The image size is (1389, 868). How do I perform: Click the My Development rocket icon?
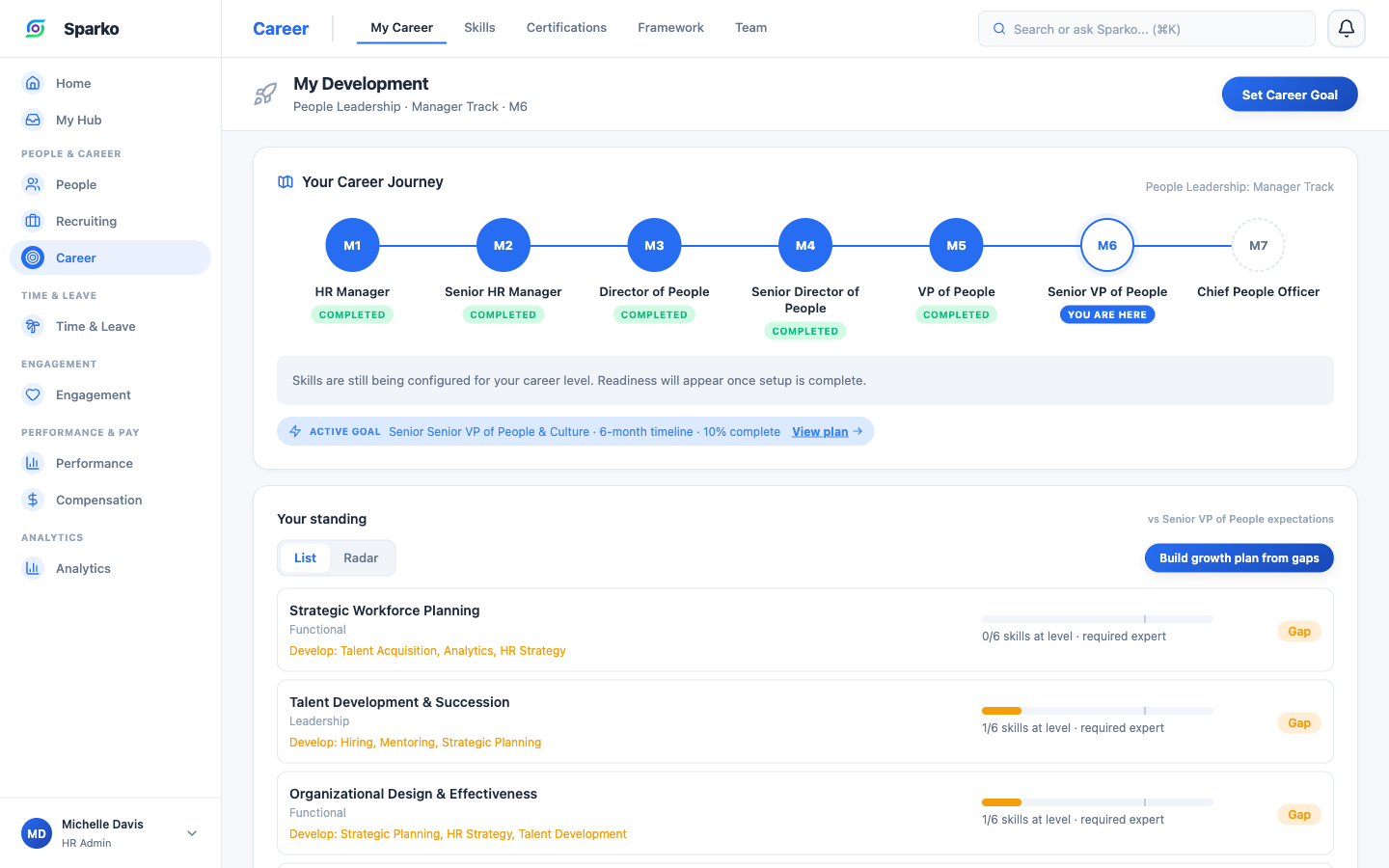[x=265, y=94]
